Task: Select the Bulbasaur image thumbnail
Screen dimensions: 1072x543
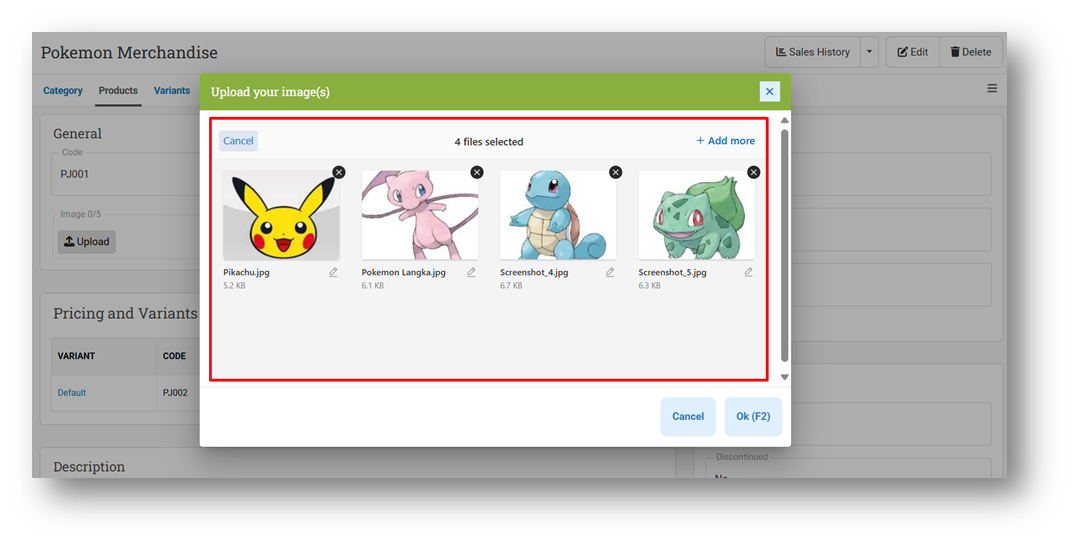Action: tap(697, 215)
